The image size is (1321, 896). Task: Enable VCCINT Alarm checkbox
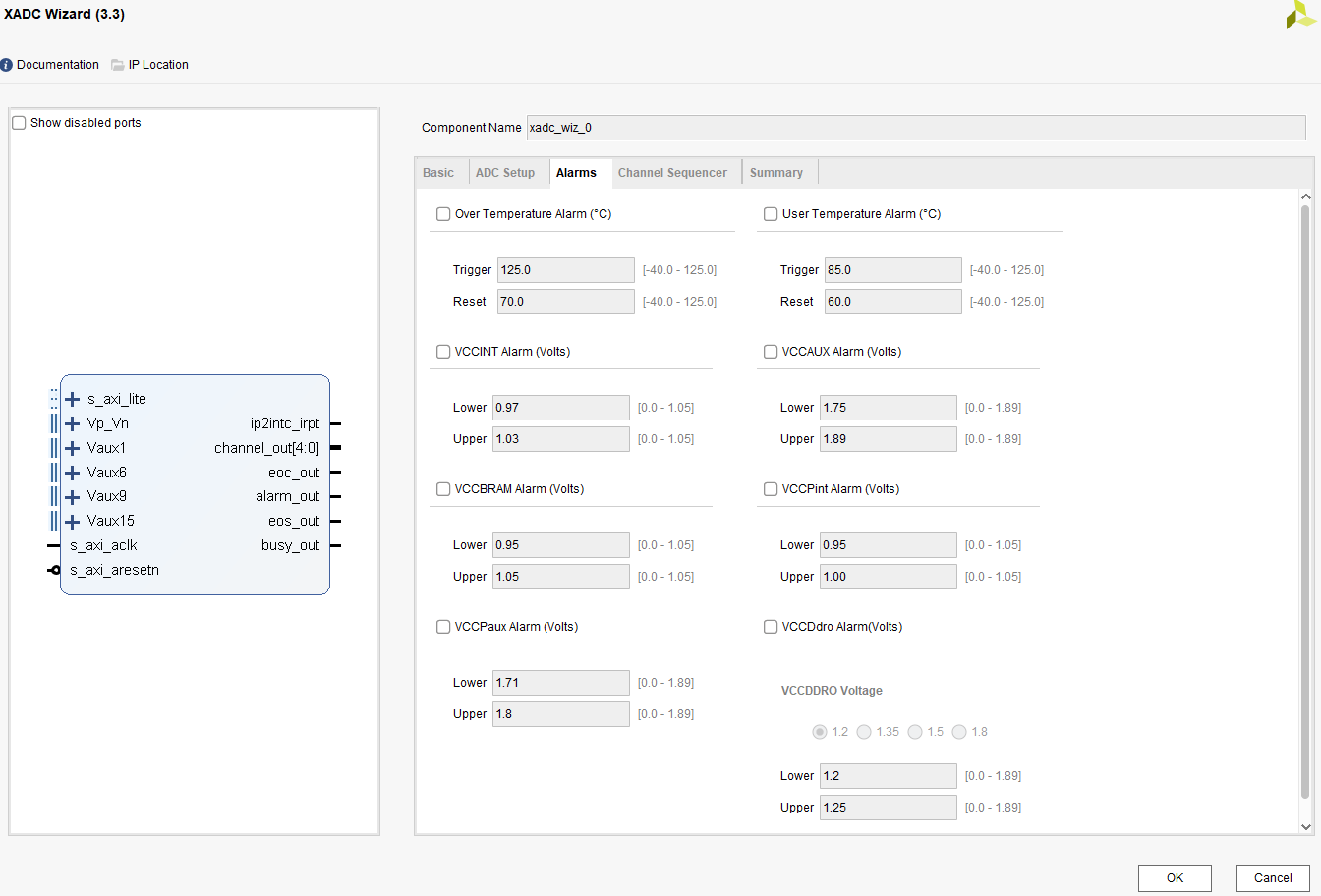tap(443, 352)
